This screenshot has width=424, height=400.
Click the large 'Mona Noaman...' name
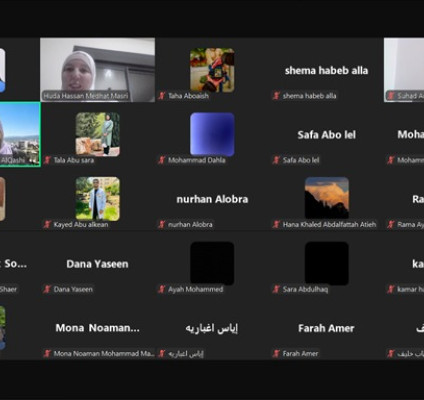coord(97,328)
